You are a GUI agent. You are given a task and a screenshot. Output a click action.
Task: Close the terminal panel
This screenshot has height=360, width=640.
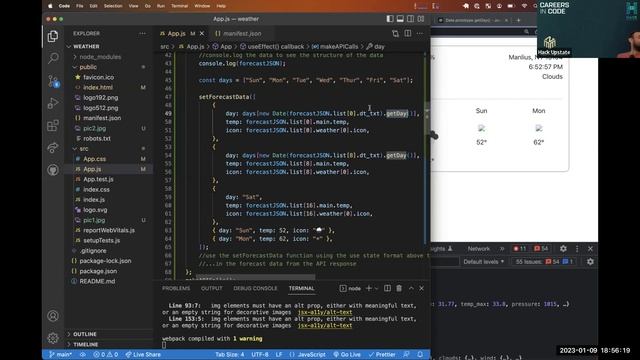pyautogui.click(x=422, y=288)
